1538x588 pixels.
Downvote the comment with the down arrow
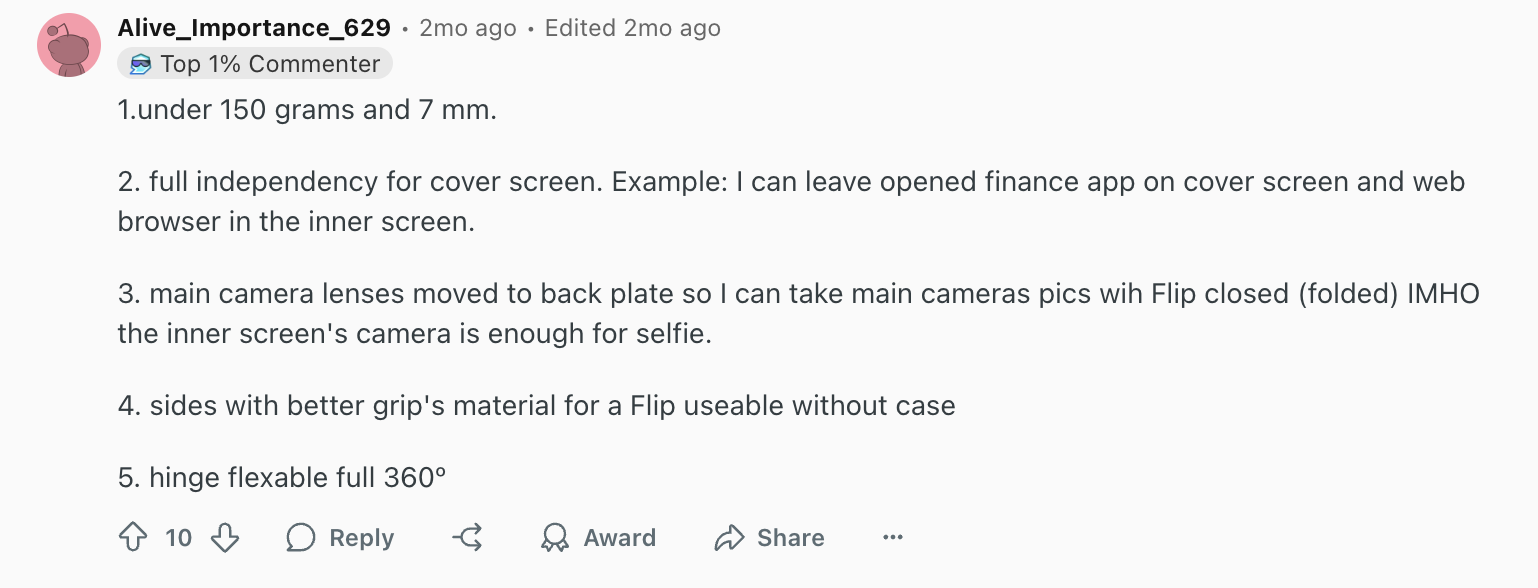coord(226,538)
